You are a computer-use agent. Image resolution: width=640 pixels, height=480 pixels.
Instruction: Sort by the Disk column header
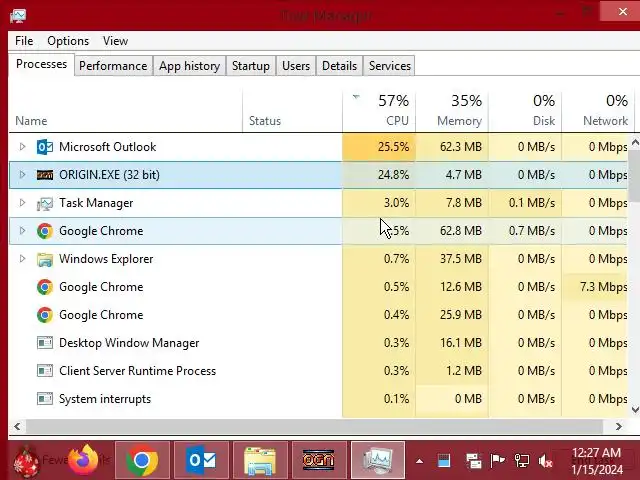[525, 111]
